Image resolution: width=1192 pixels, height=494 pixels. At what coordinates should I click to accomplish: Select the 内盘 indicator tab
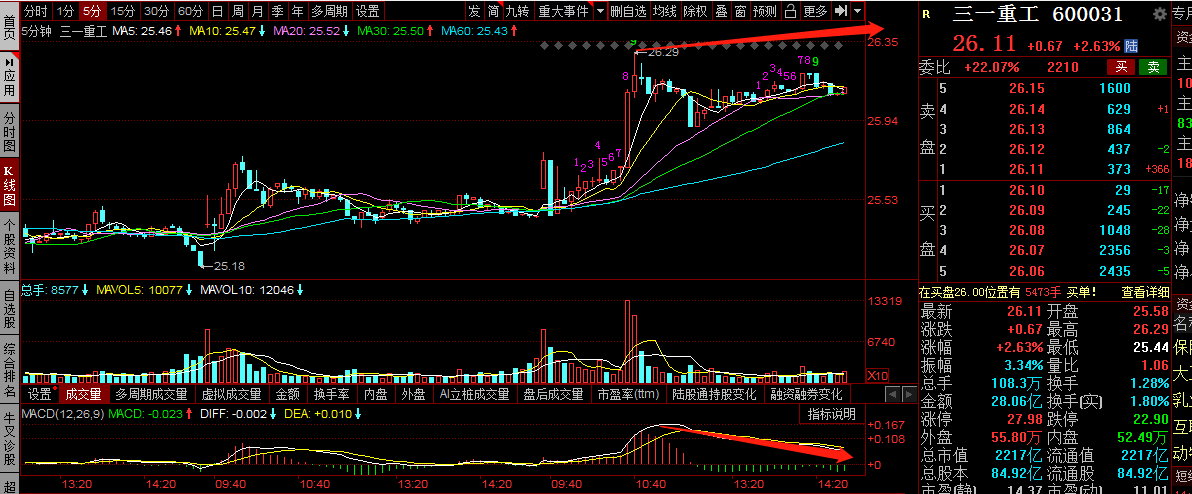click(x=376, y=394)
